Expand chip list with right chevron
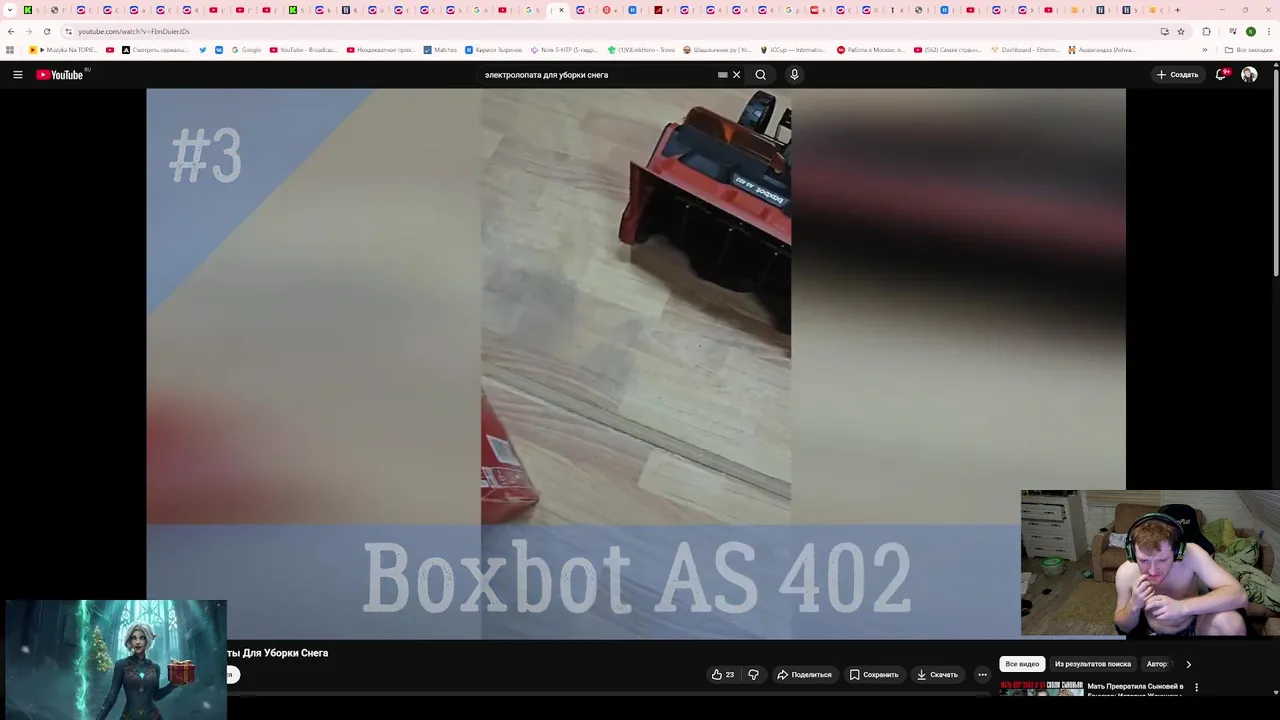 (x=1188, y=664)
